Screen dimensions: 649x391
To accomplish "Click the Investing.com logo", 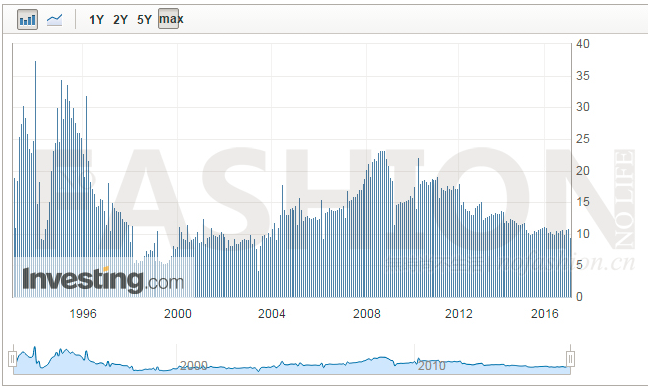I will click(x=103, y=280).
